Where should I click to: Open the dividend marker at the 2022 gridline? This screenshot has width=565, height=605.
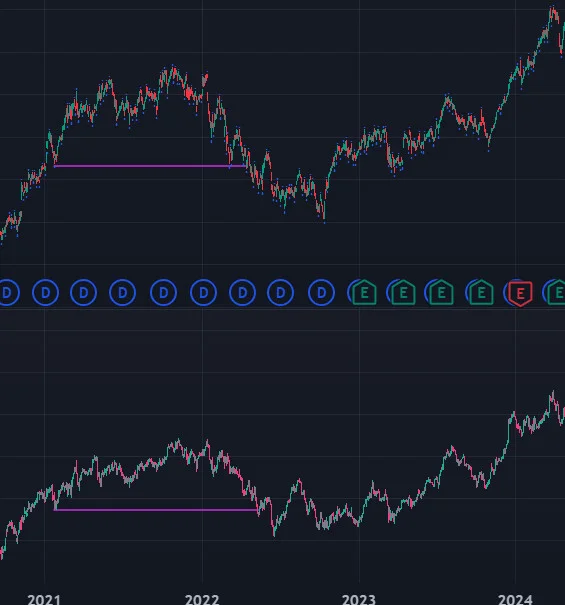[204, 292]
